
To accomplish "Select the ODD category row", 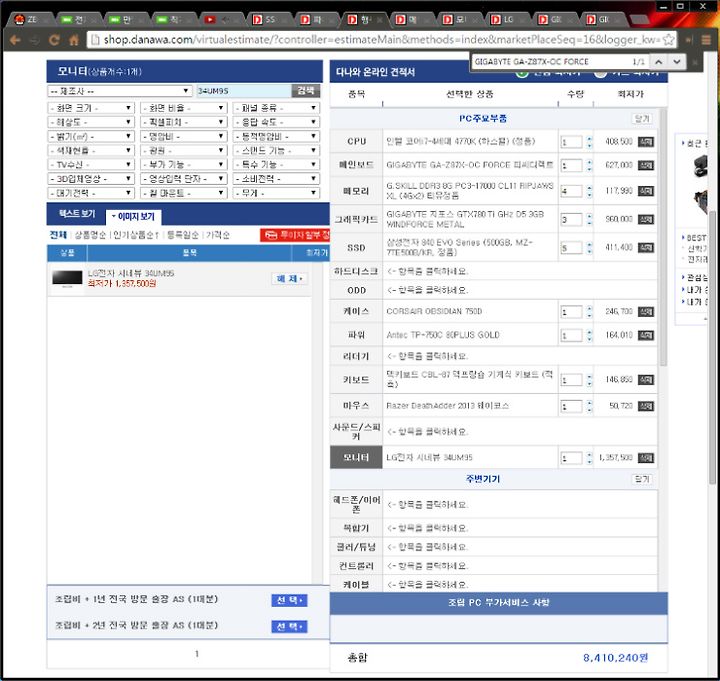I will pos(494,290).
